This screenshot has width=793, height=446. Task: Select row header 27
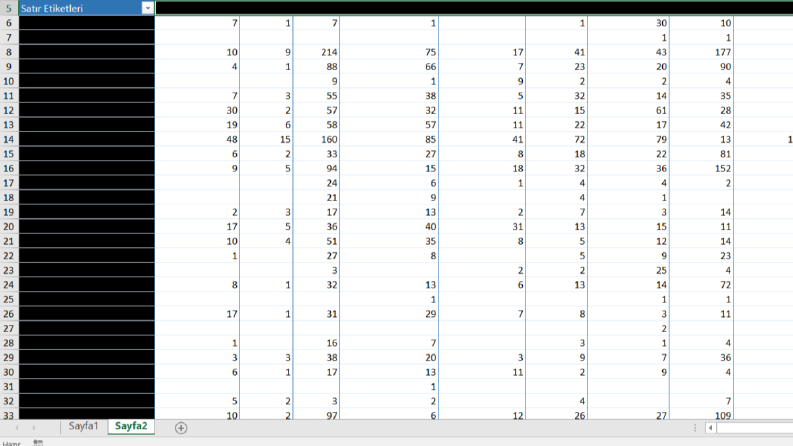coord(9,328)
